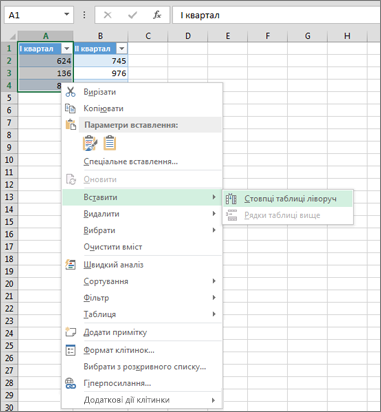Choose the second paste option clipboard icon
The height and width of the screenshot is (412, 381).
pos(110,143)
